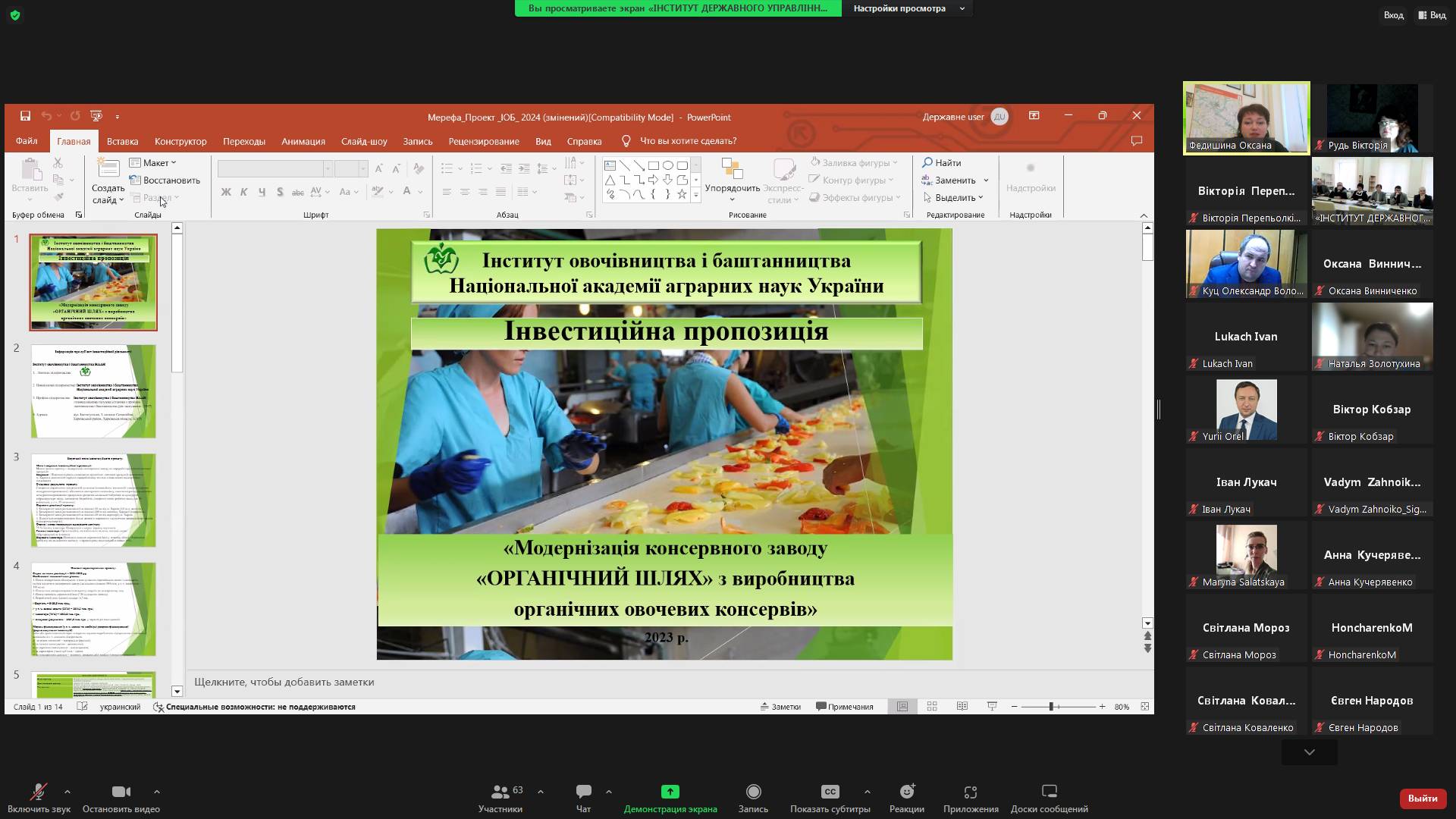Click the Record (Запись) icon

coord(753,792)
